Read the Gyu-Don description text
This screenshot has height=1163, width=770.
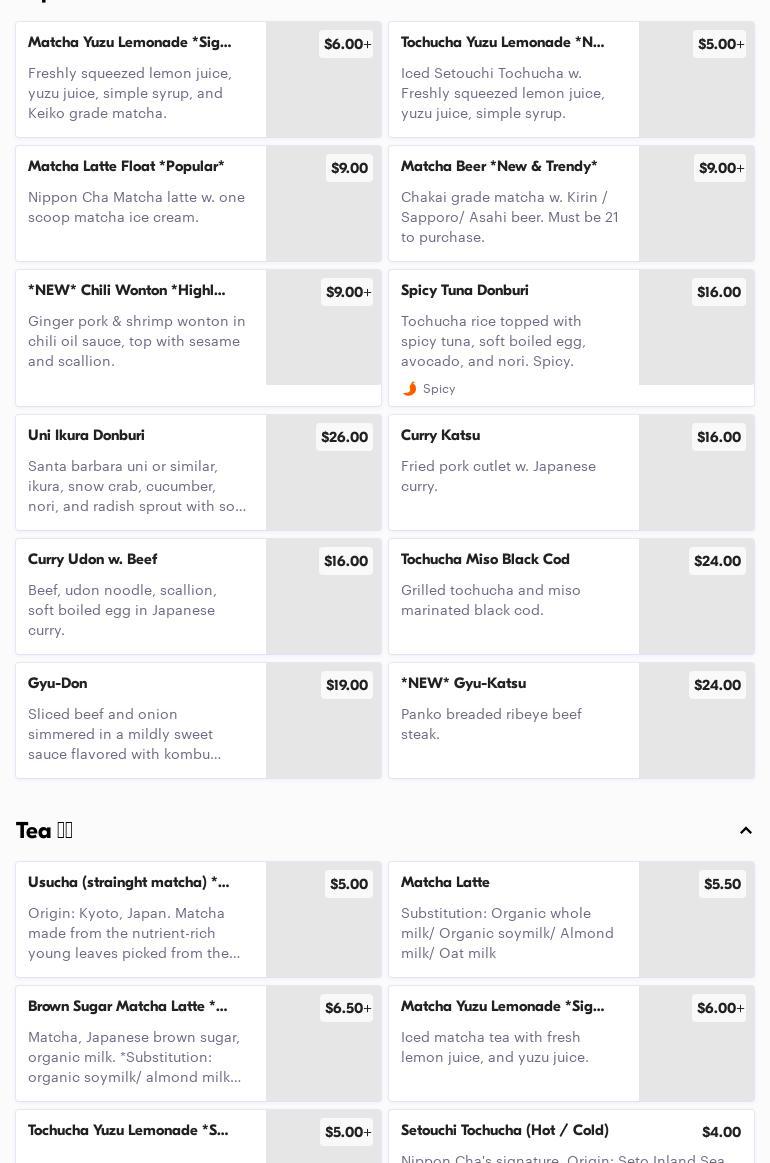[125, 734]
